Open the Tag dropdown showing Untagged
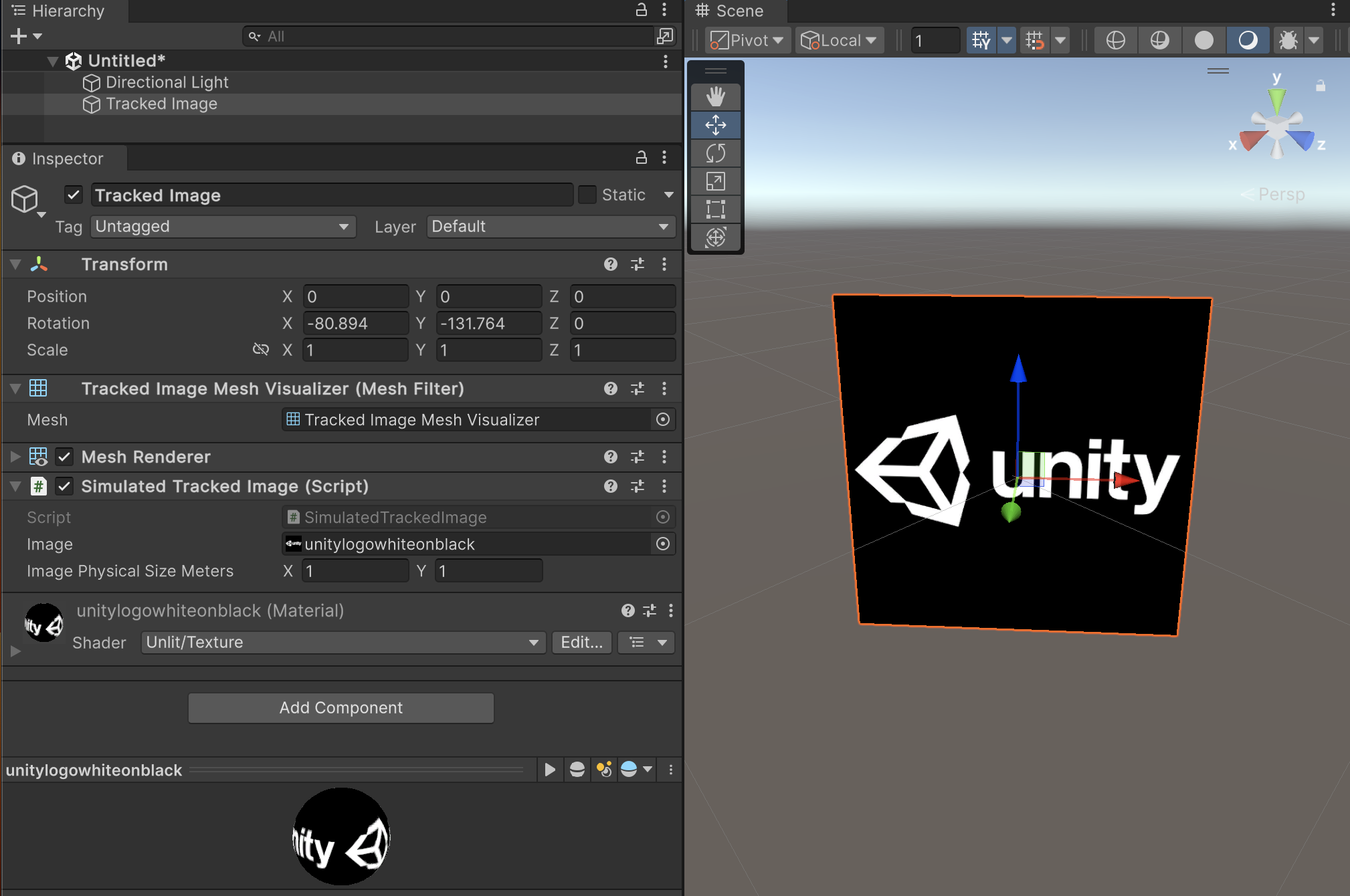 (x=222, y=227)
